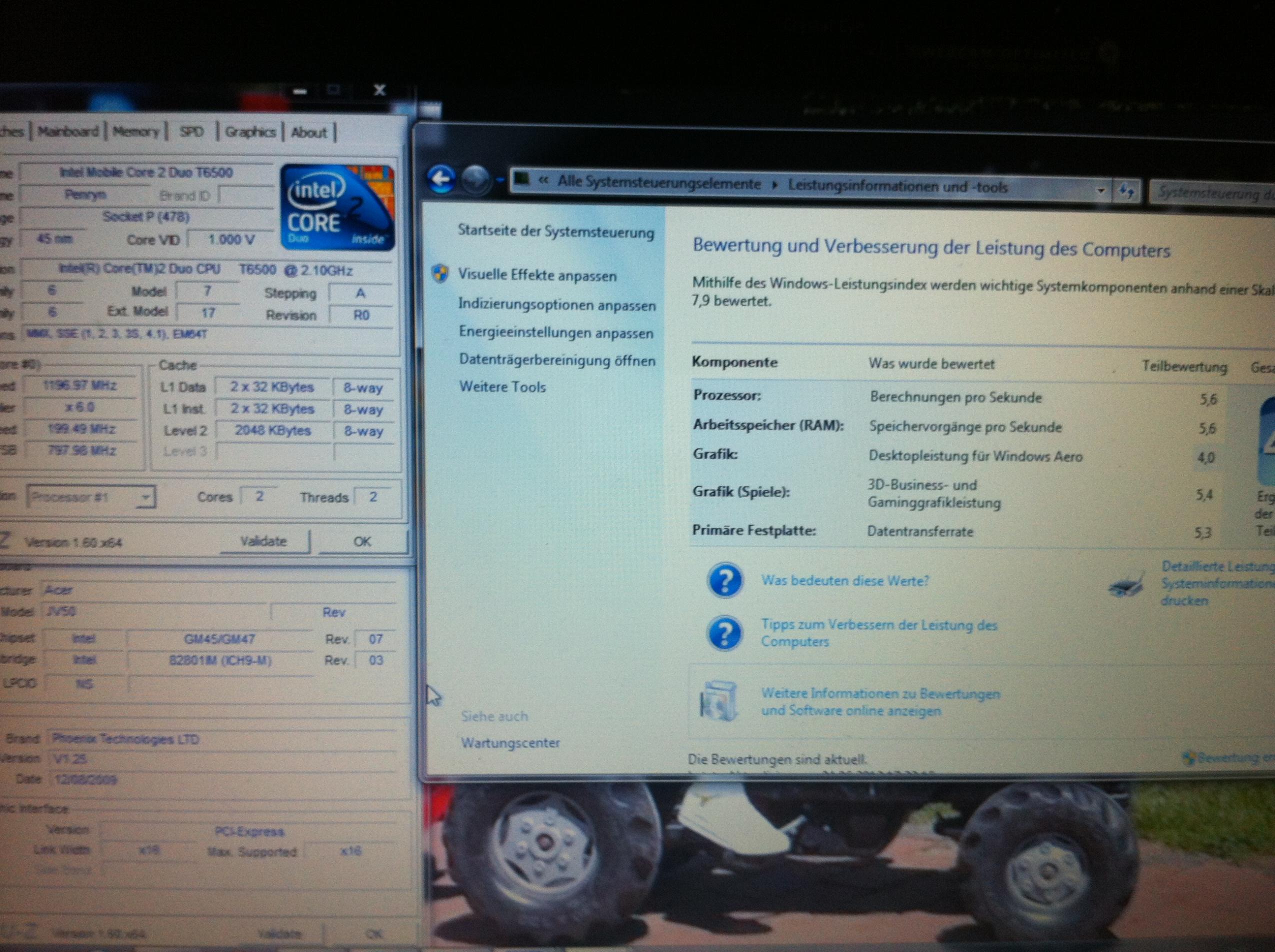Switch to the Mainboard tab
The width and height of the screenshot is (1275, 952).
68,131
